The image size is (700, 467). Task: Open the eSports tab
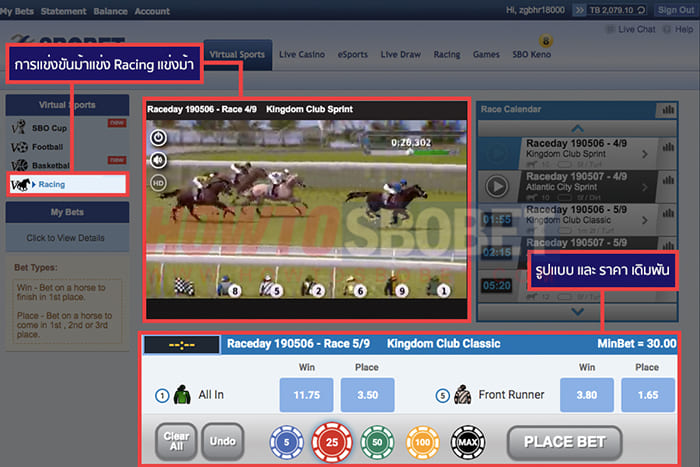coord(353,54)
